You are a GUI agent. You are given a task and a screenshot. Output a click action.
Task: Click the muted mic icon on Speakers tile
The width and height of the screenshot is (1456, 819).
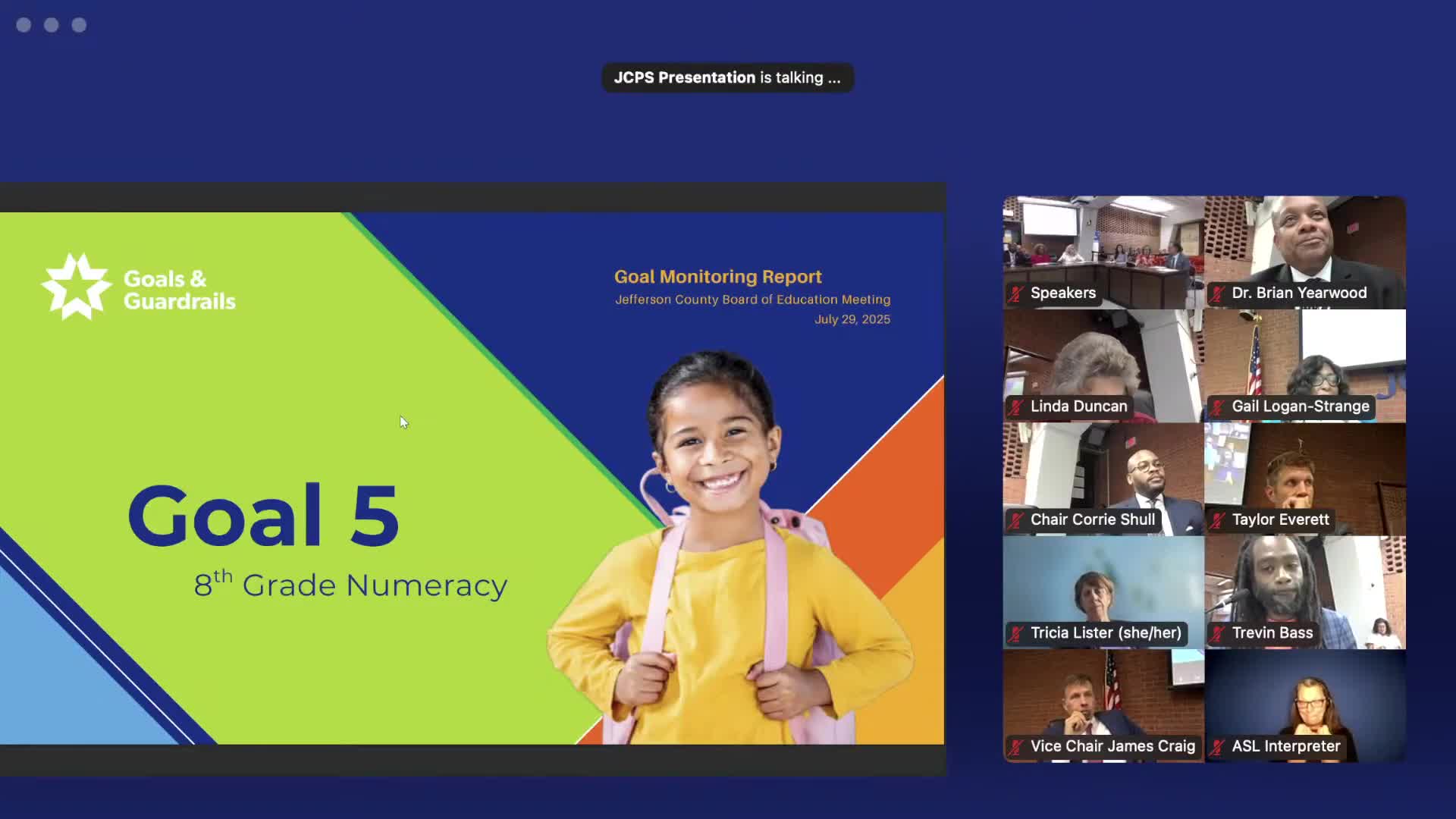click(x=1015, y=293)
